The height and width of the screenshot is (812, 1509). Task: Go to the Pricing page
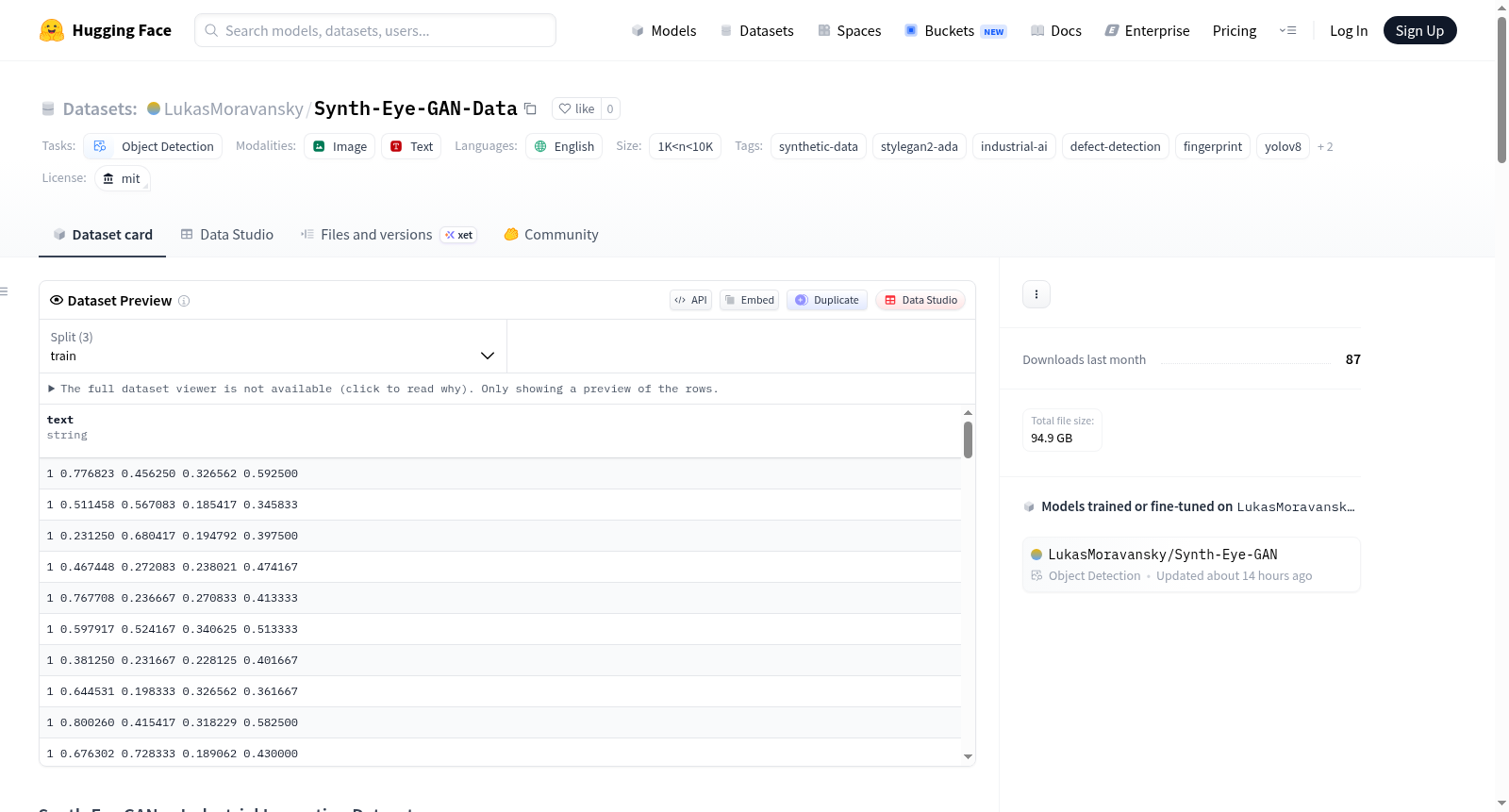click(1235, 31)
